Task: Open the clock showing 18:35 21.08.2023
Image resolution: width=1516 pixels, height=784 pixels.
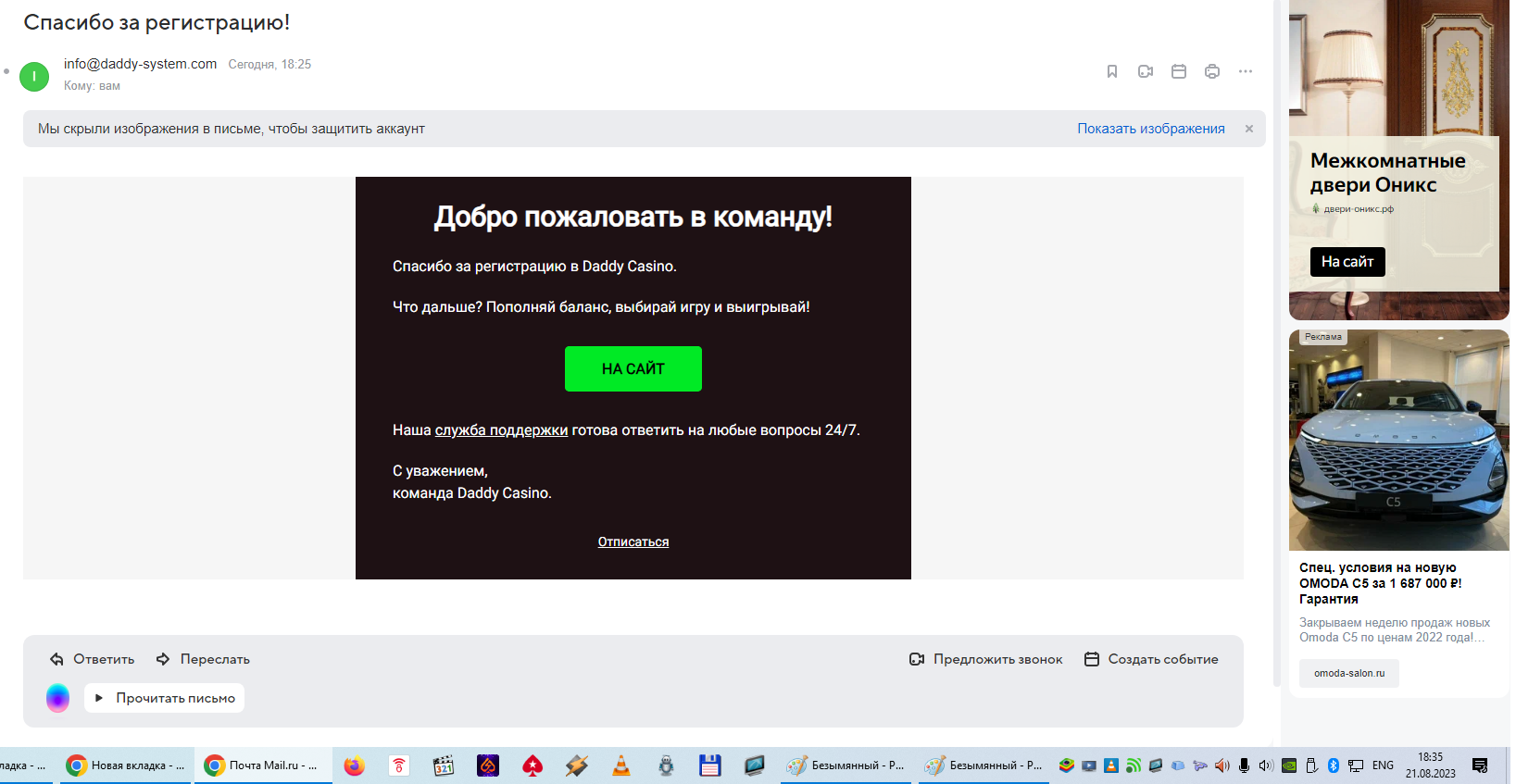Action: (1430, 765)
